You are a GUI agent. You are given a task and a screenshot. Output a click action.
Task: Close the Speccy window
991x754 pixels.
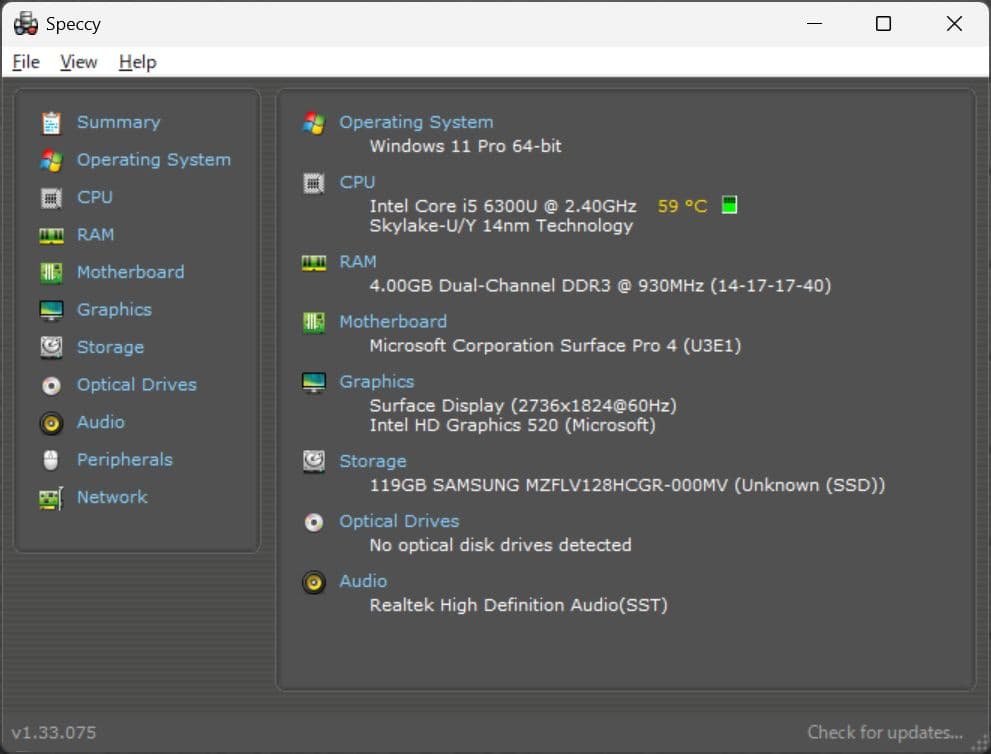pyautogui.click(x=954, y=24)
